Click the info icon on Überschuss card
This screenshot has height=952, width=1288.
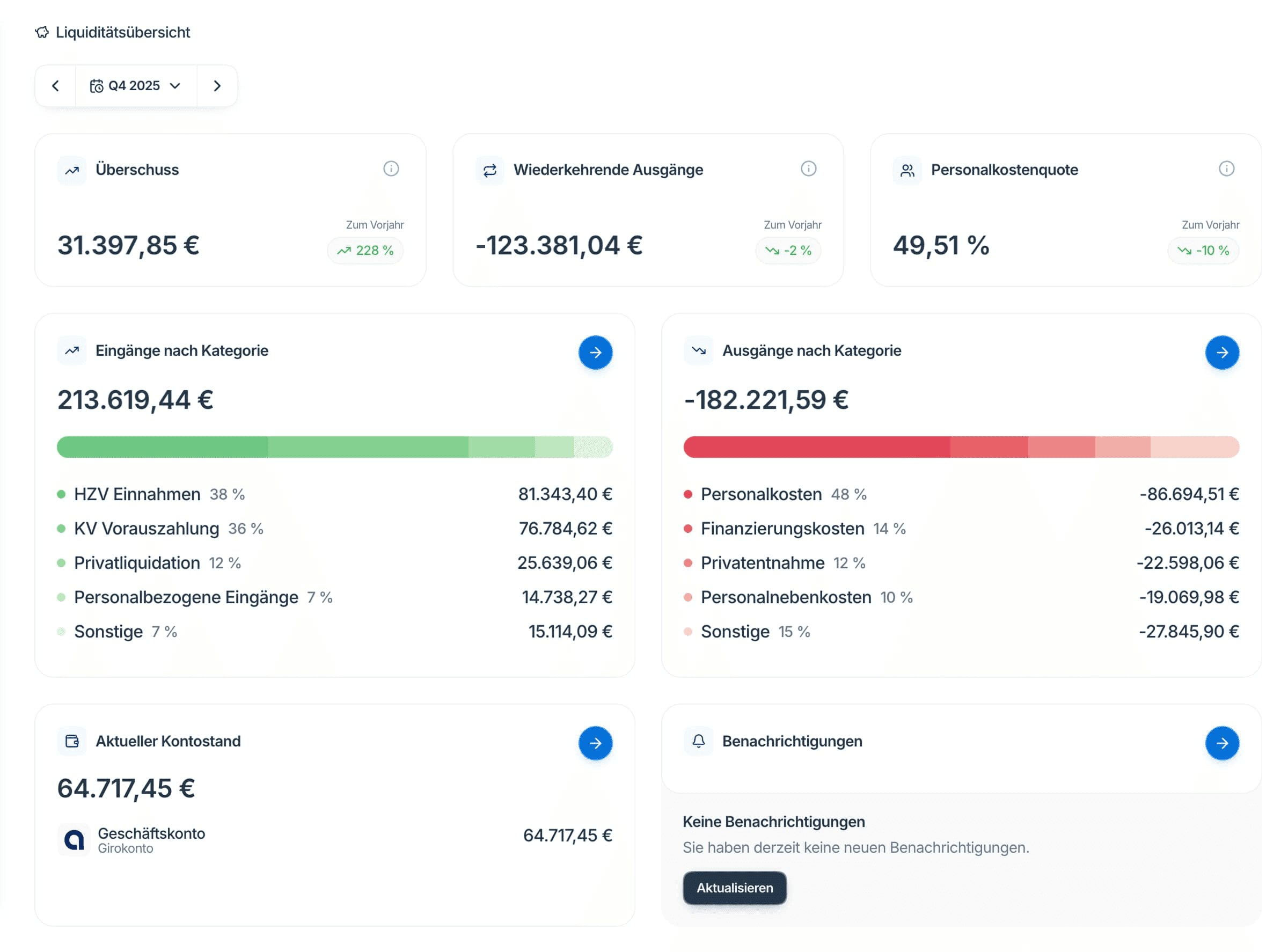(391, 169)
